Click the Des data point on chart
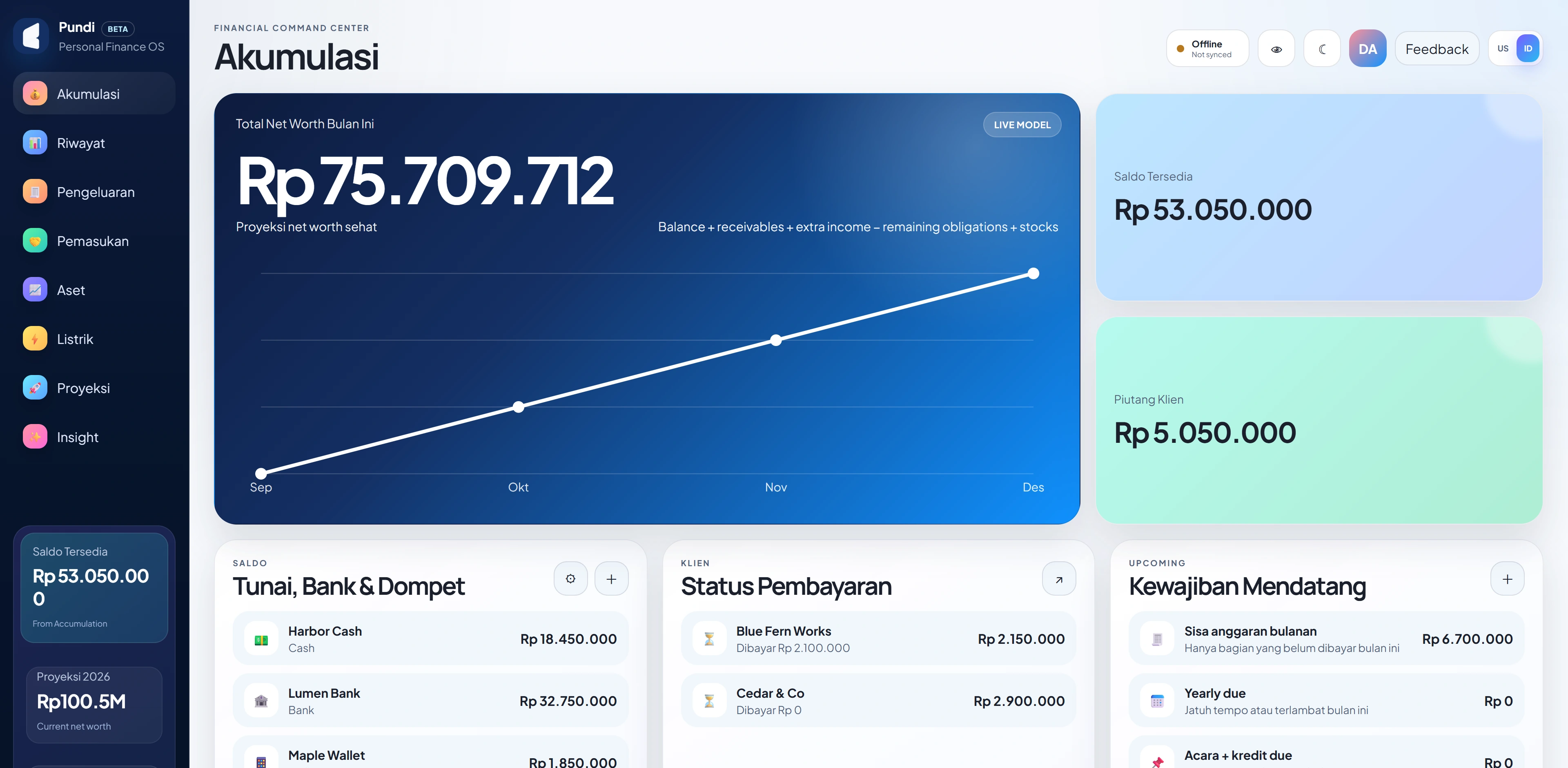 pos(1033,273)
